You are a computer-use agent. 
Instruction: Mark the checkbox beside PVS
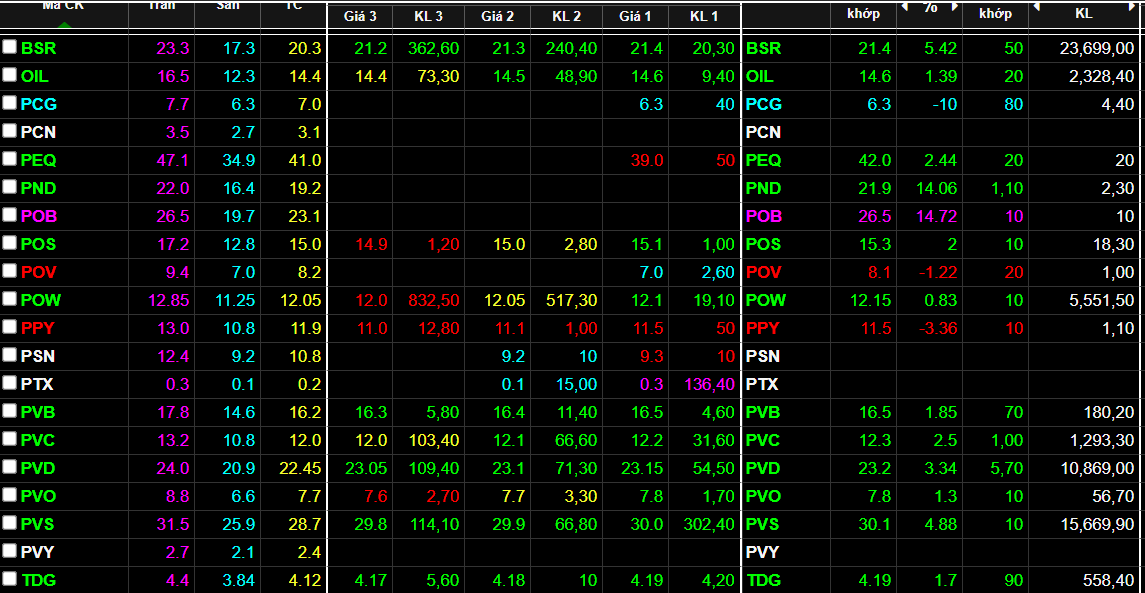(10, 523)
